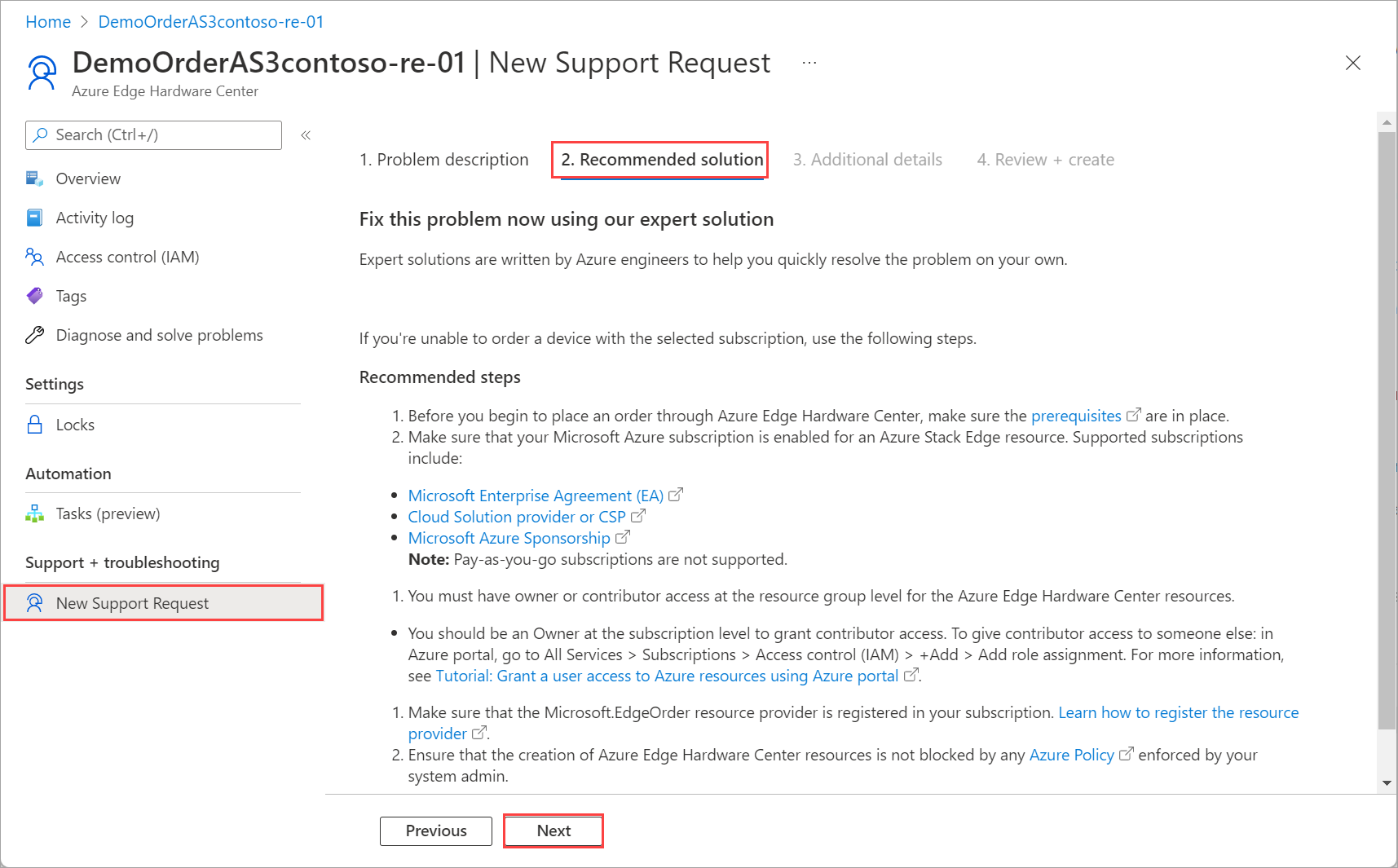Open the more options ellipsis menu
Screen dimensions: 1398x868
coord(809,62)
